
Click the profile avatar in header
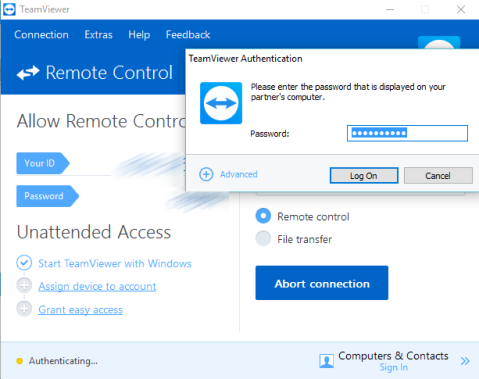pos(439,43)
